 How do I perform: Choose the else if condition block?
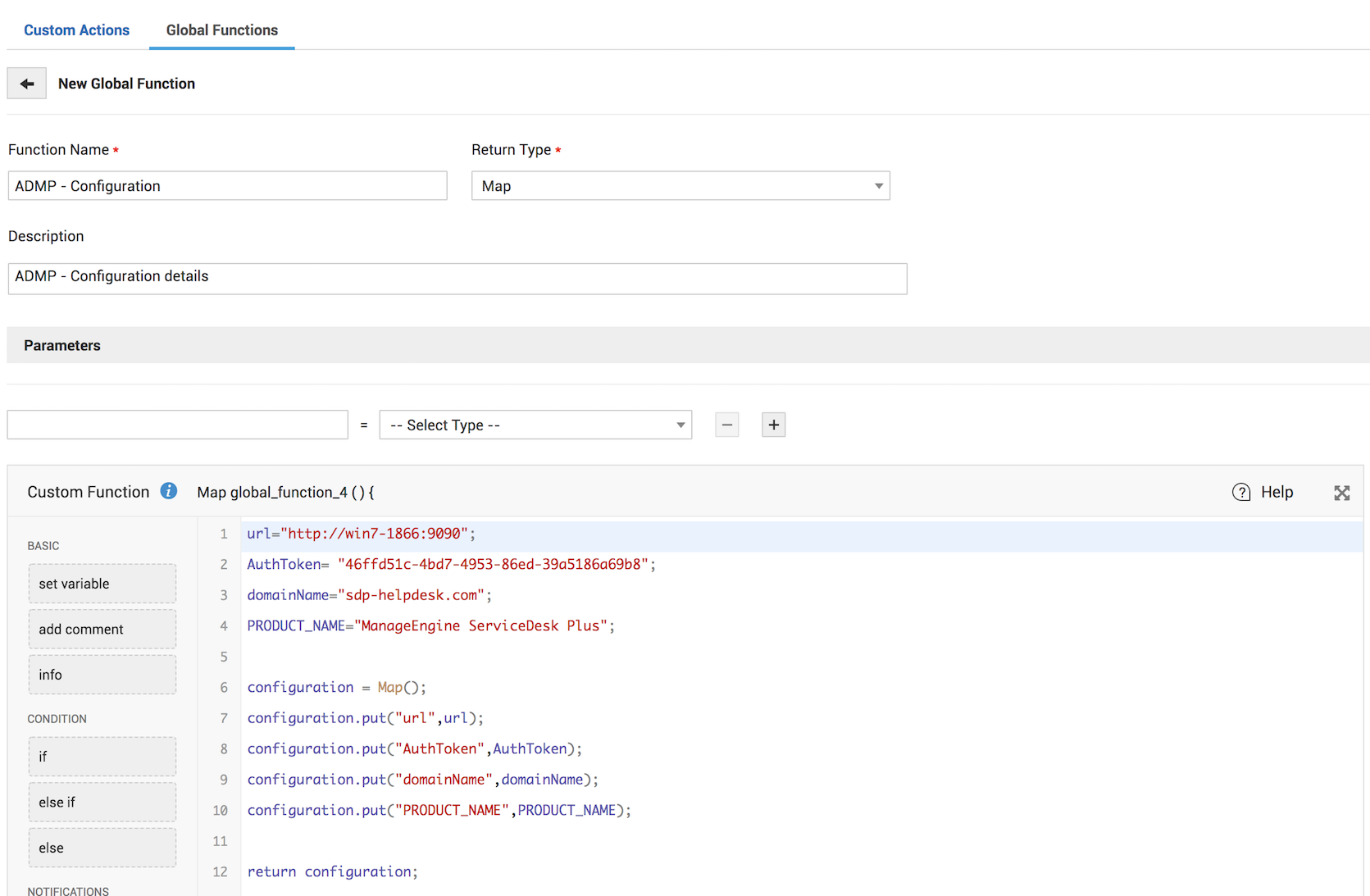click(102, 803)
